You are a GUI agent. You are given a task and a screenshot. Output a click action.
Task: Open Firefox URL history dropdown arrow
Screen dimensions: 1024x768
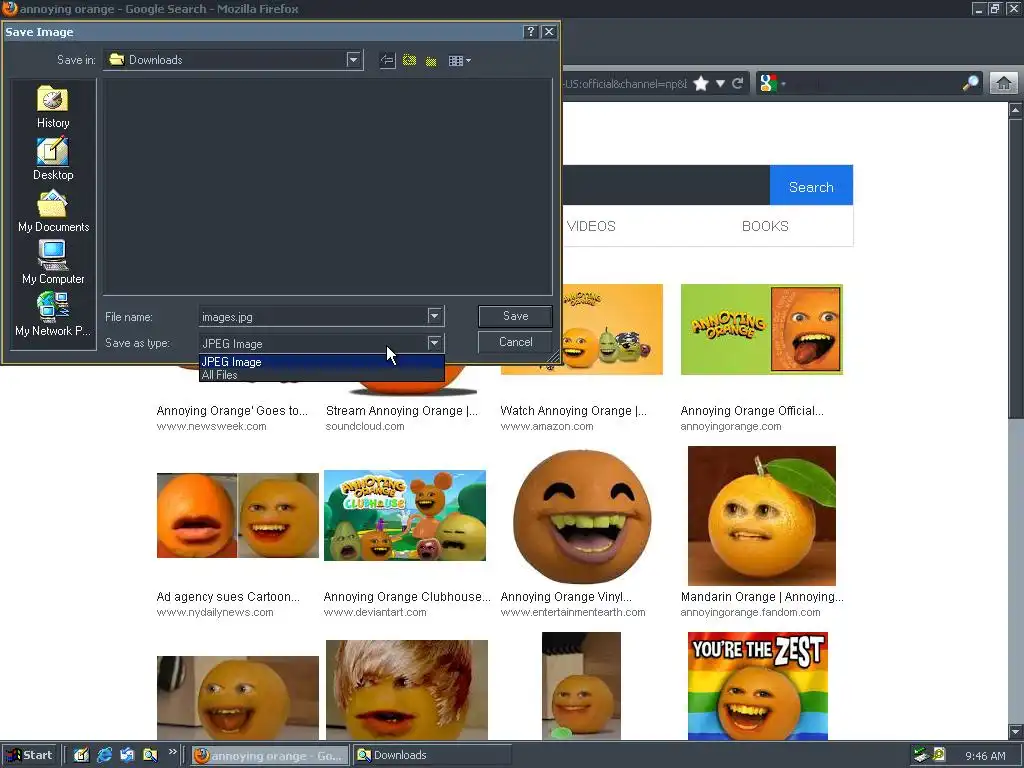[720, 84]
